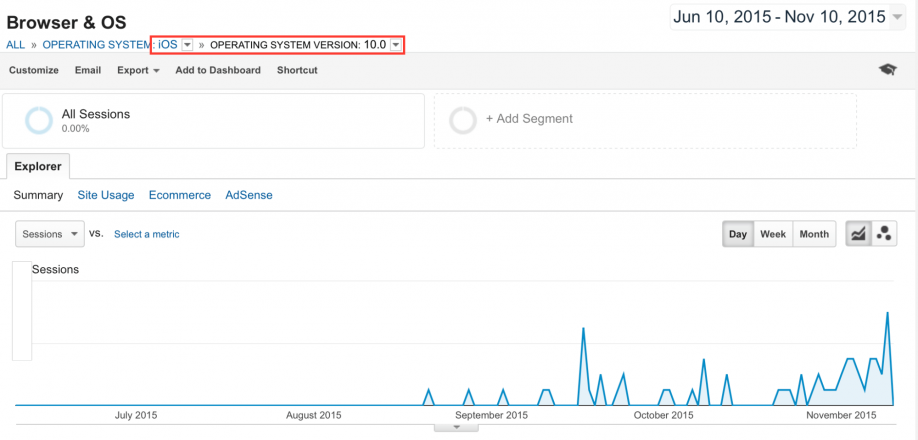The width and height of the screenshot is (918, 440).
Task: Expand the Export menu
Action: pyautogui.click(x=138, y=70)
